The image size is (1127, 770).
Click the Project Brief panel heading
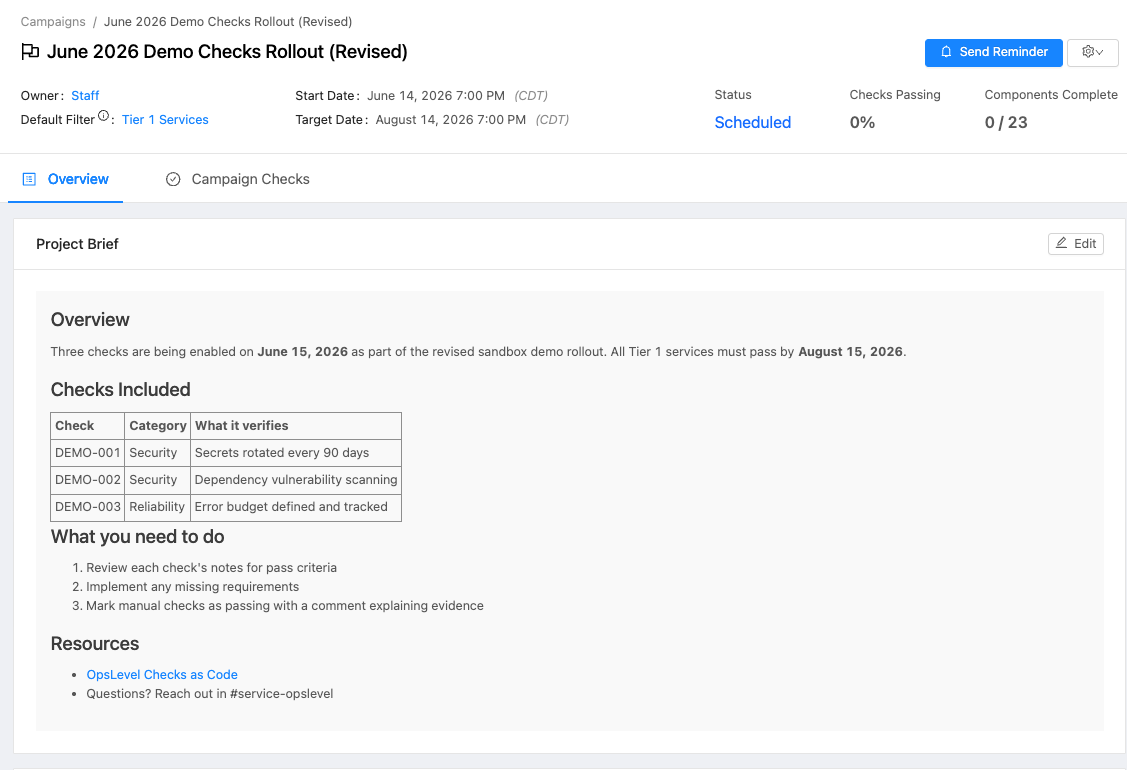[77, 244]
